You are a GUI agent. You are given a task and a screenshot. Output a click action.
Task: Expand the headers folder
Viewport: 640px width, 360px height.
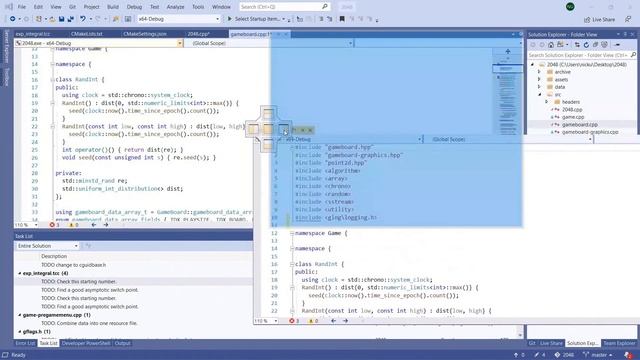coord(547,102)
